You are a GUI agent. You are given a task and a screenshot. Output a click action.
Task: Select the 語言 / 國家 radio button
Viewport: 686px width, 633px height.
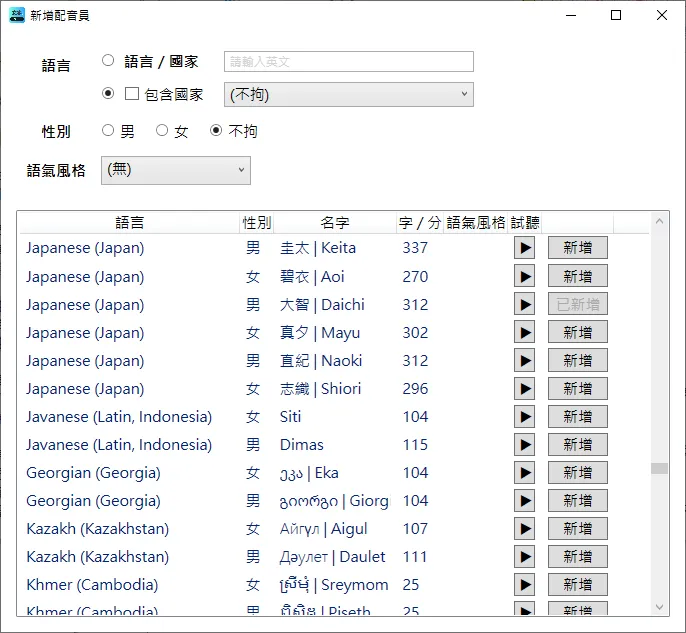(108, 60)
